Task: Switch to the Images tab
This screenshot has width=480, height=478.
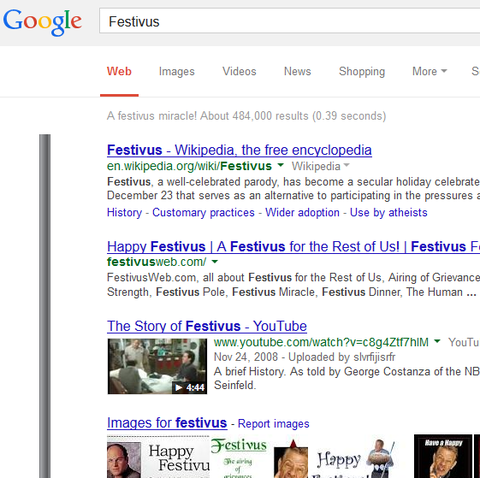Action: (x=177, y=72)
